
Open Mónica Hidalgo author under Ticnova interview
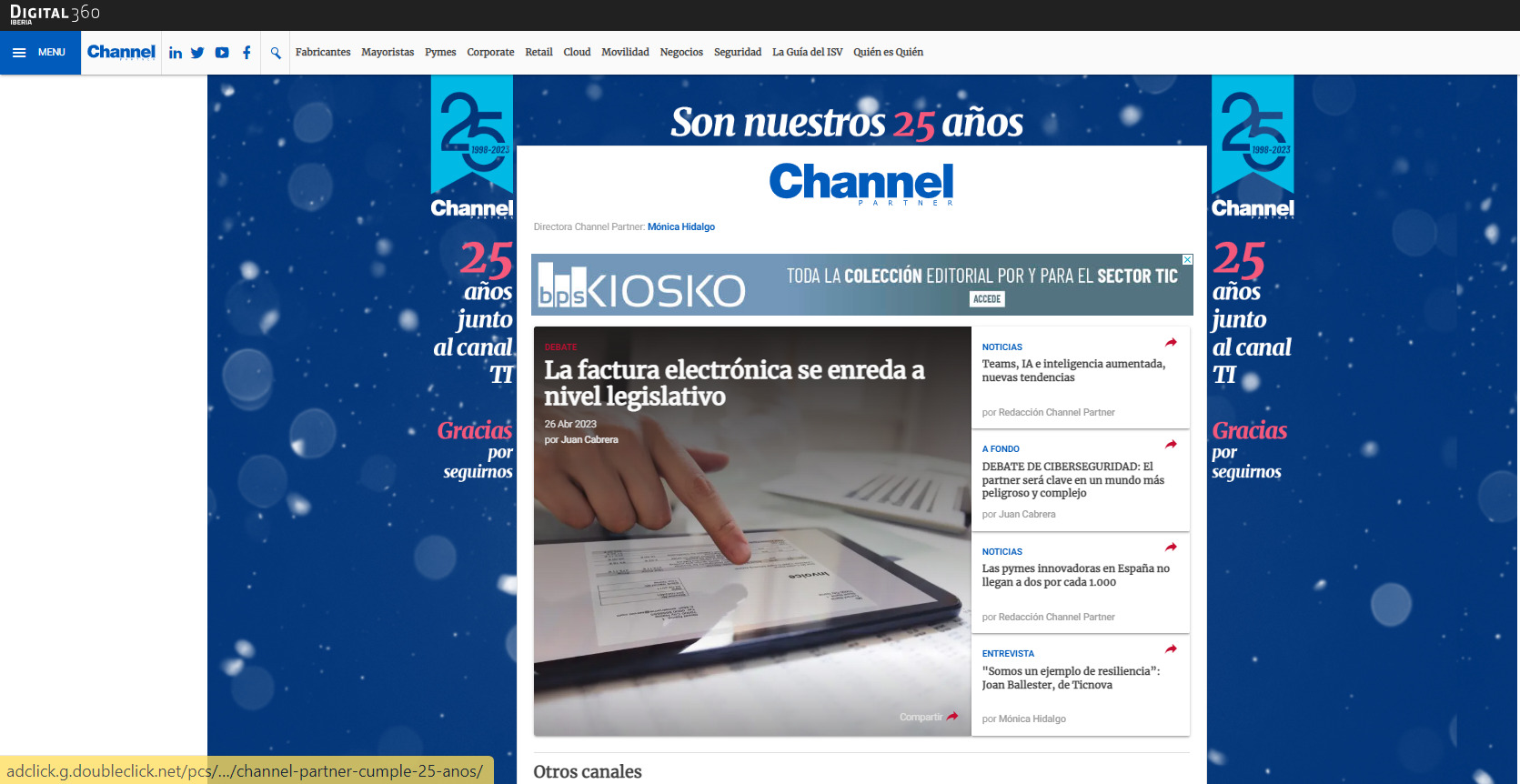[1032, 719]
